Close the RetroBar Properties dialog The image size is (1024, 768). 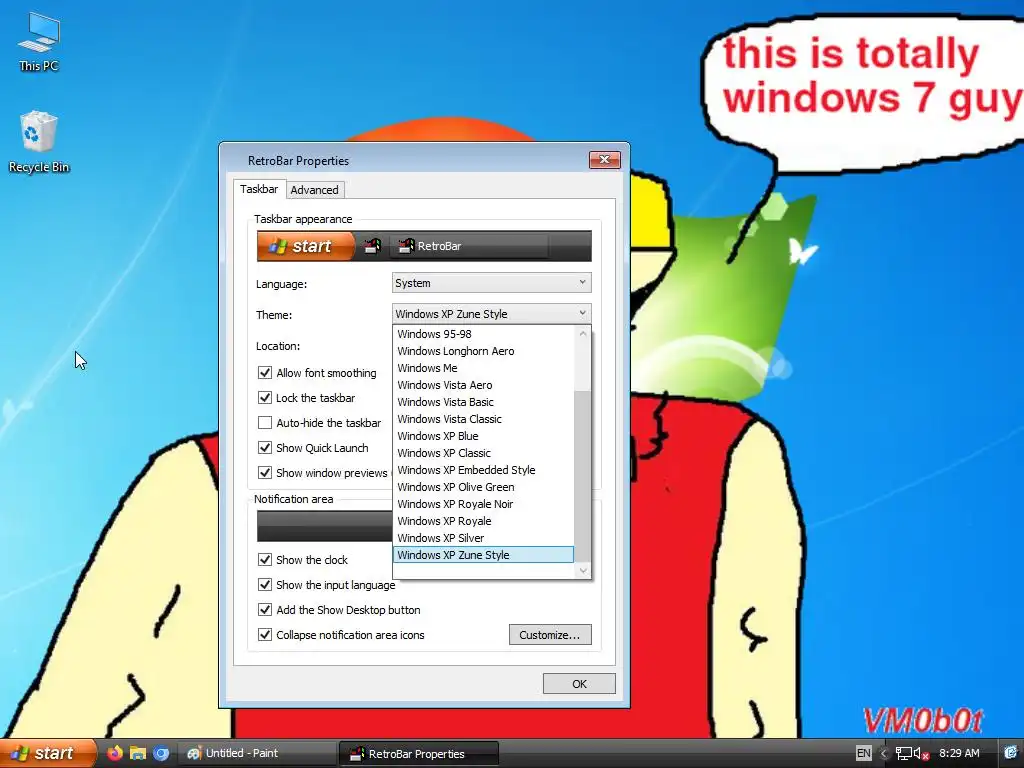click(605, 159)
